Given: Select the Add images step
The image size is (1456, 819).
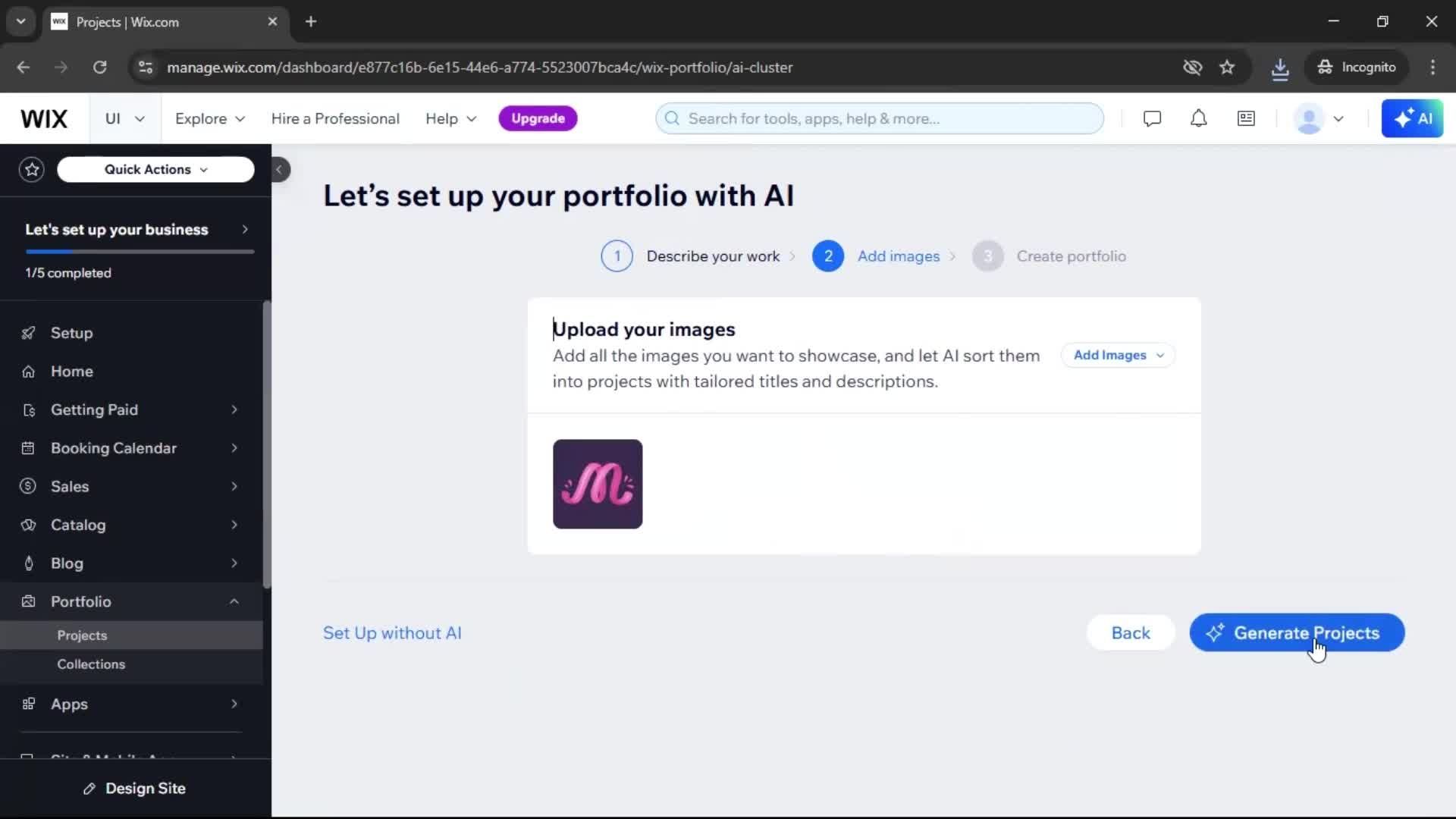Looking at the screenshot, I should 876,256.
